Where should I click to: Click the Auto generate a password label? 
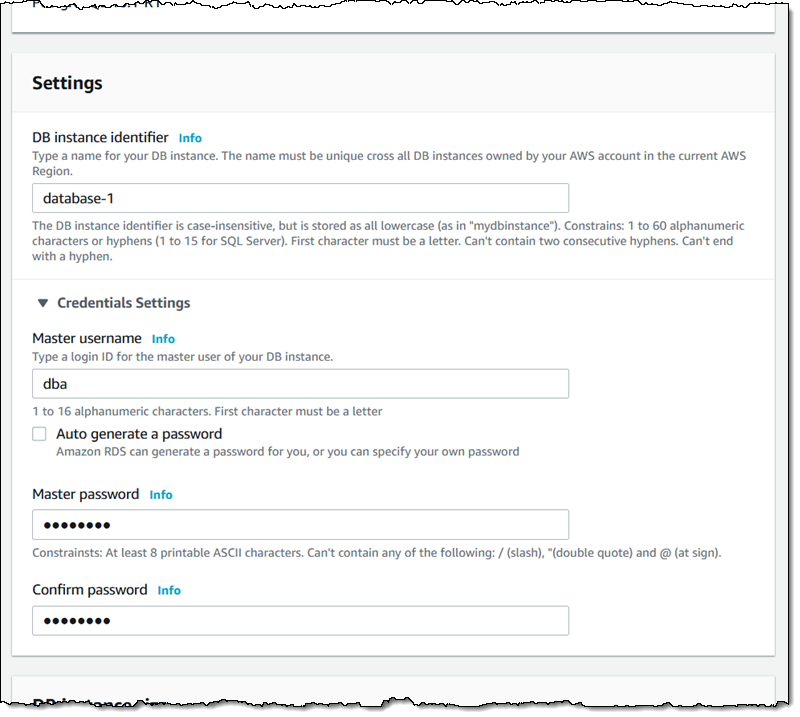pyautogui.click(x=139, y=434)
